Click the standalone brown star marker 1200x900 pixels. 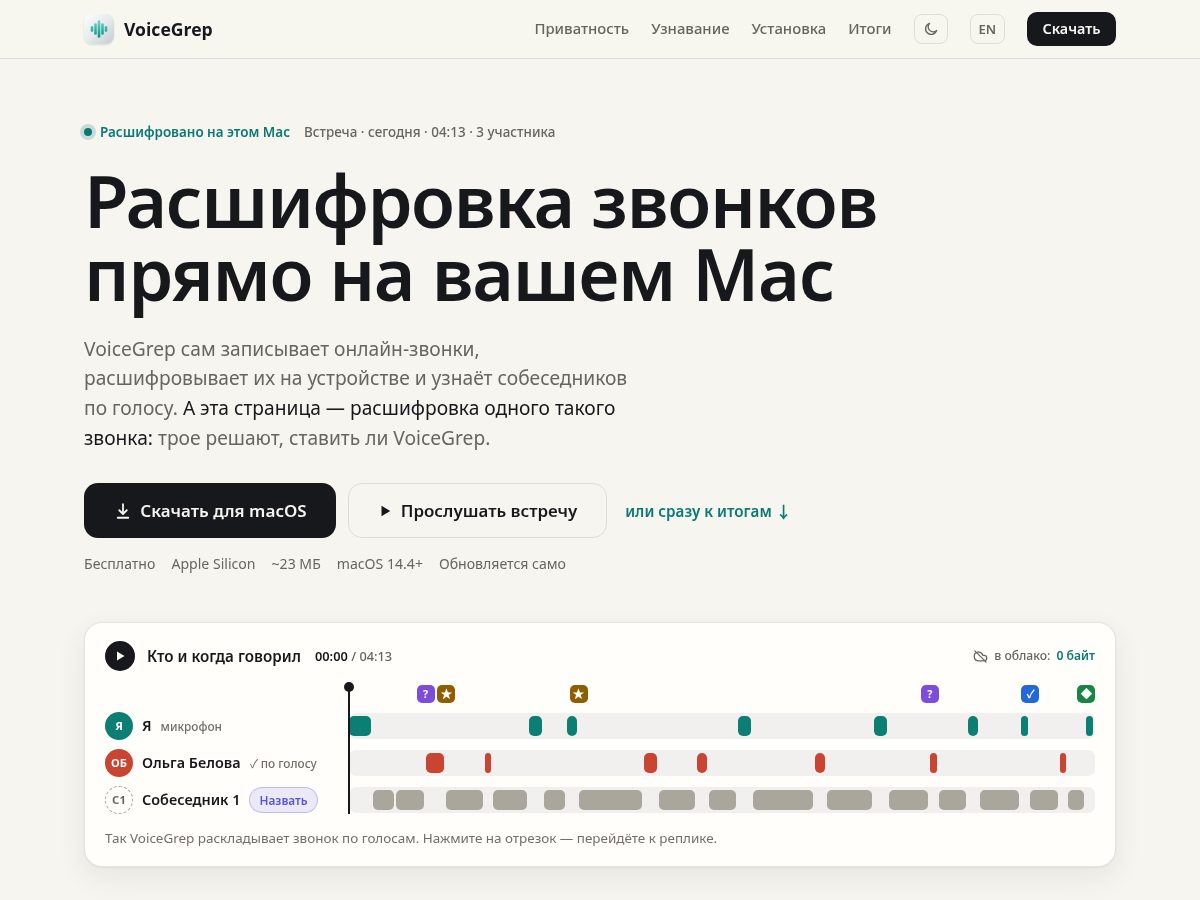[579, 694]
